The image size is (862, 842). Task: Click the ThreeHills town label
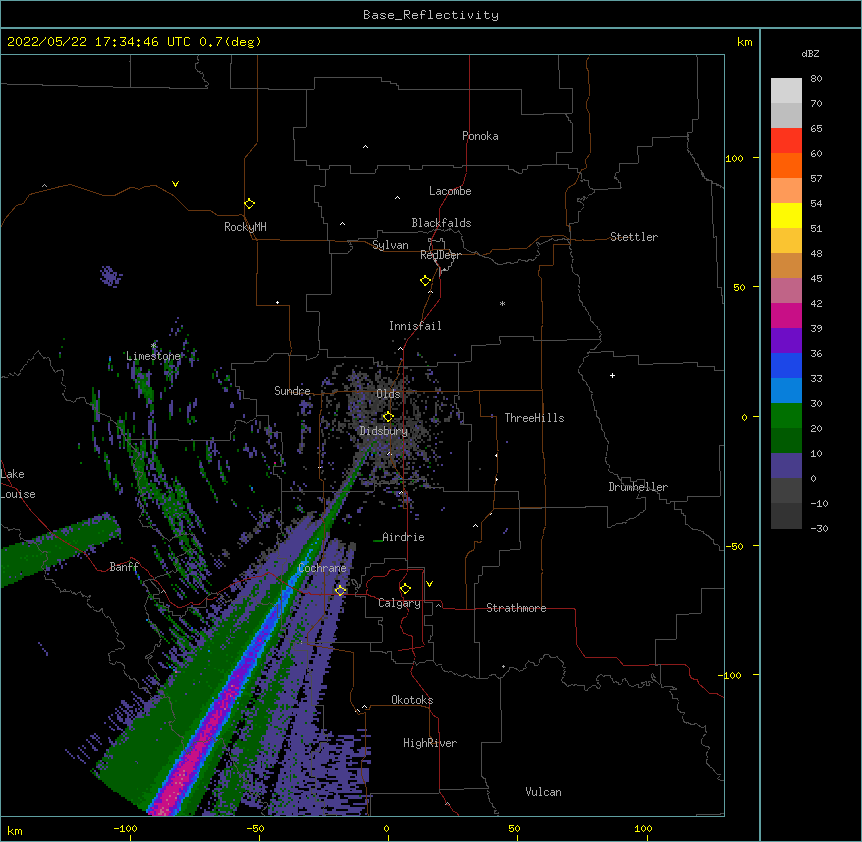(x=534, y=418)
